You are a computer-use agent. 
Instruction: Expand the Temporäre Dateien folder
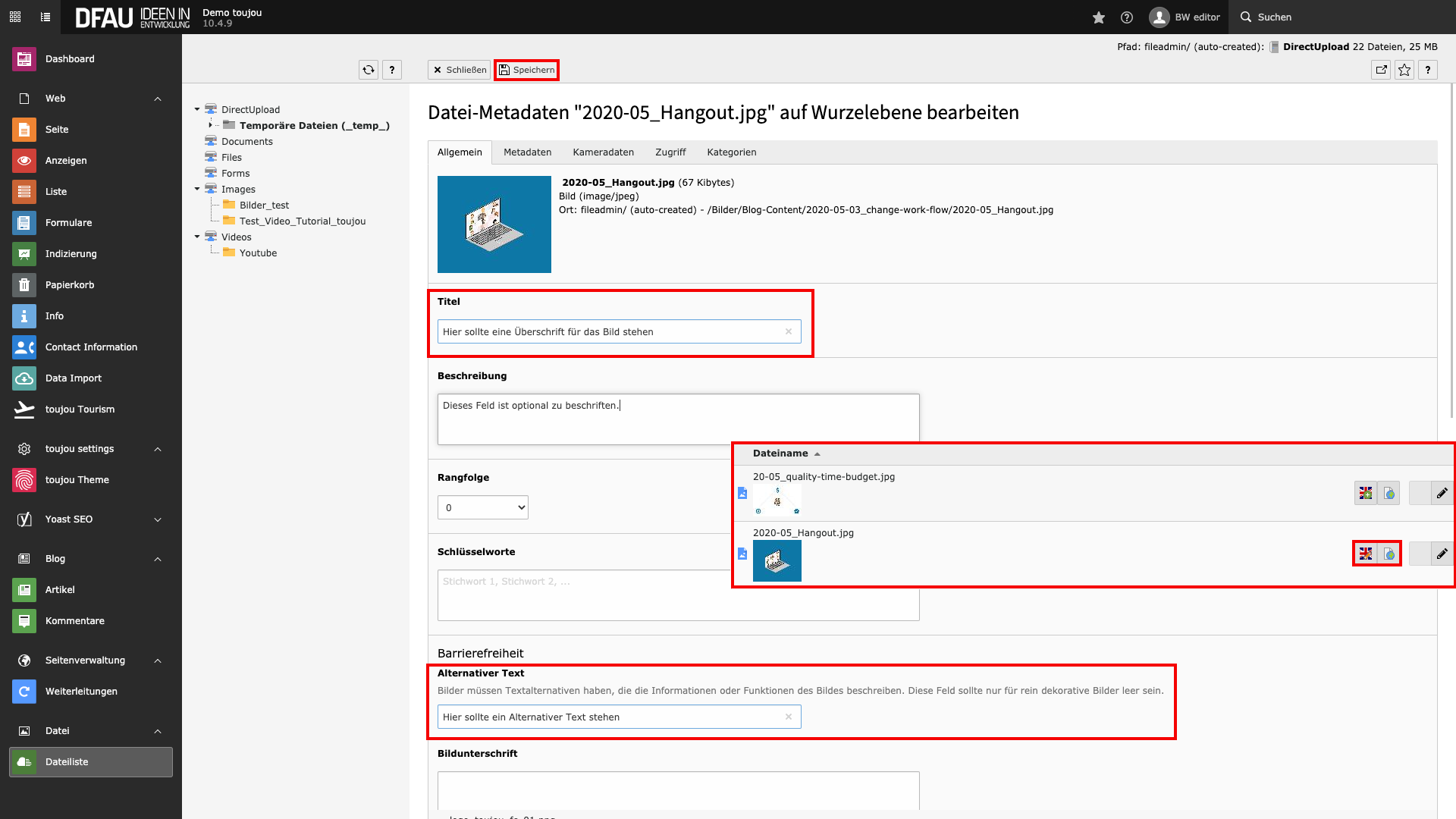[211, 125]
